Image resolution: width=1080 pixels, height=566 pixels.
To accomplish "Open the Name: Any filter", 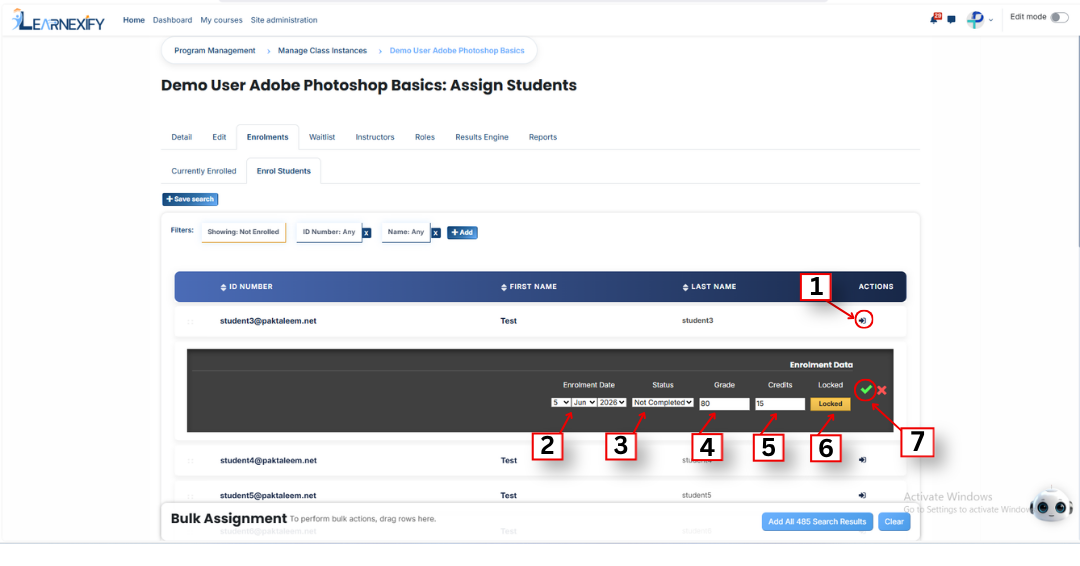I will coord(406,232).
